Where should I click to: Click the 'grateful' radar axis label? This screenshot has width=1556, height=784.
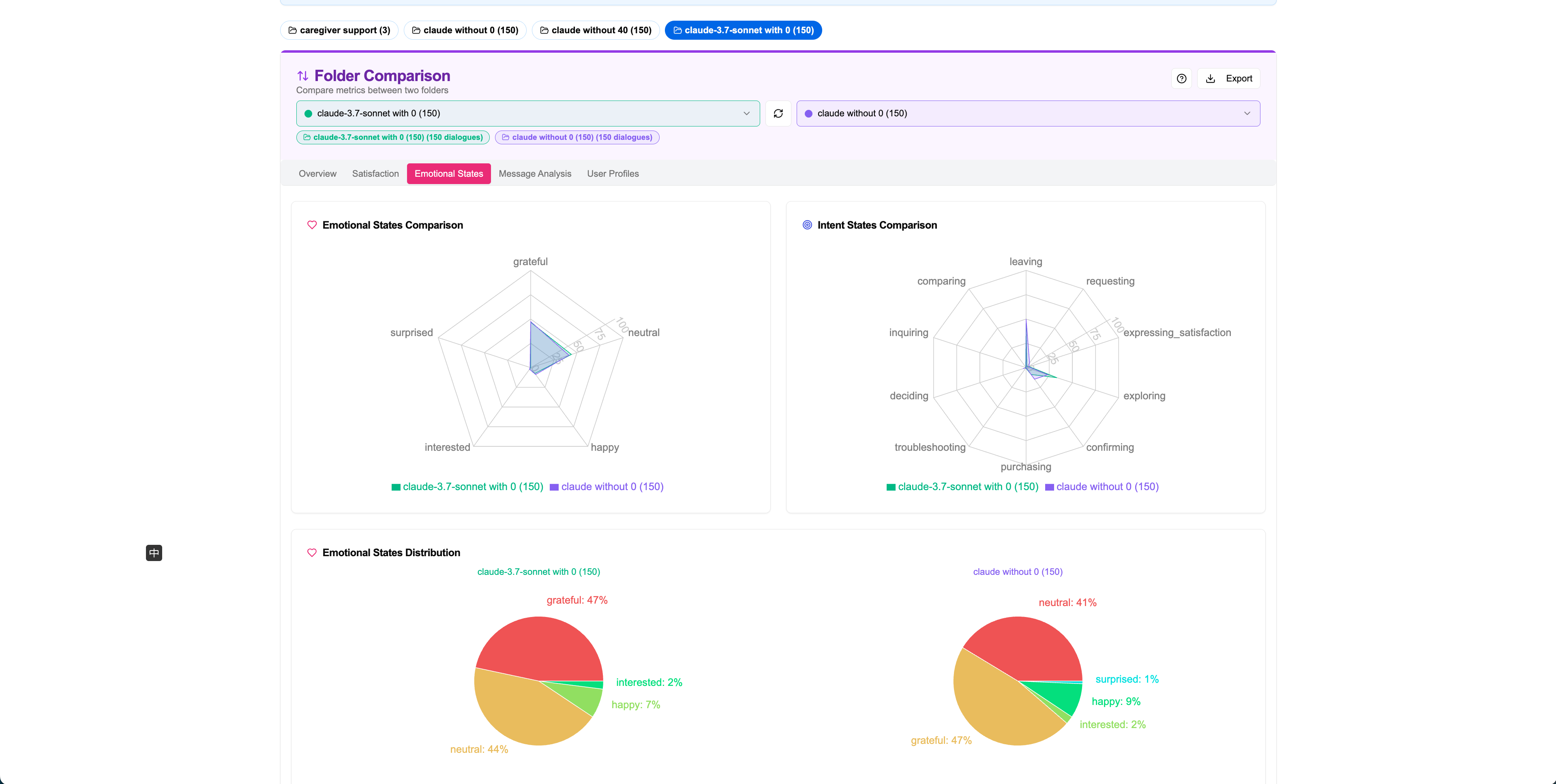point(530,261)
